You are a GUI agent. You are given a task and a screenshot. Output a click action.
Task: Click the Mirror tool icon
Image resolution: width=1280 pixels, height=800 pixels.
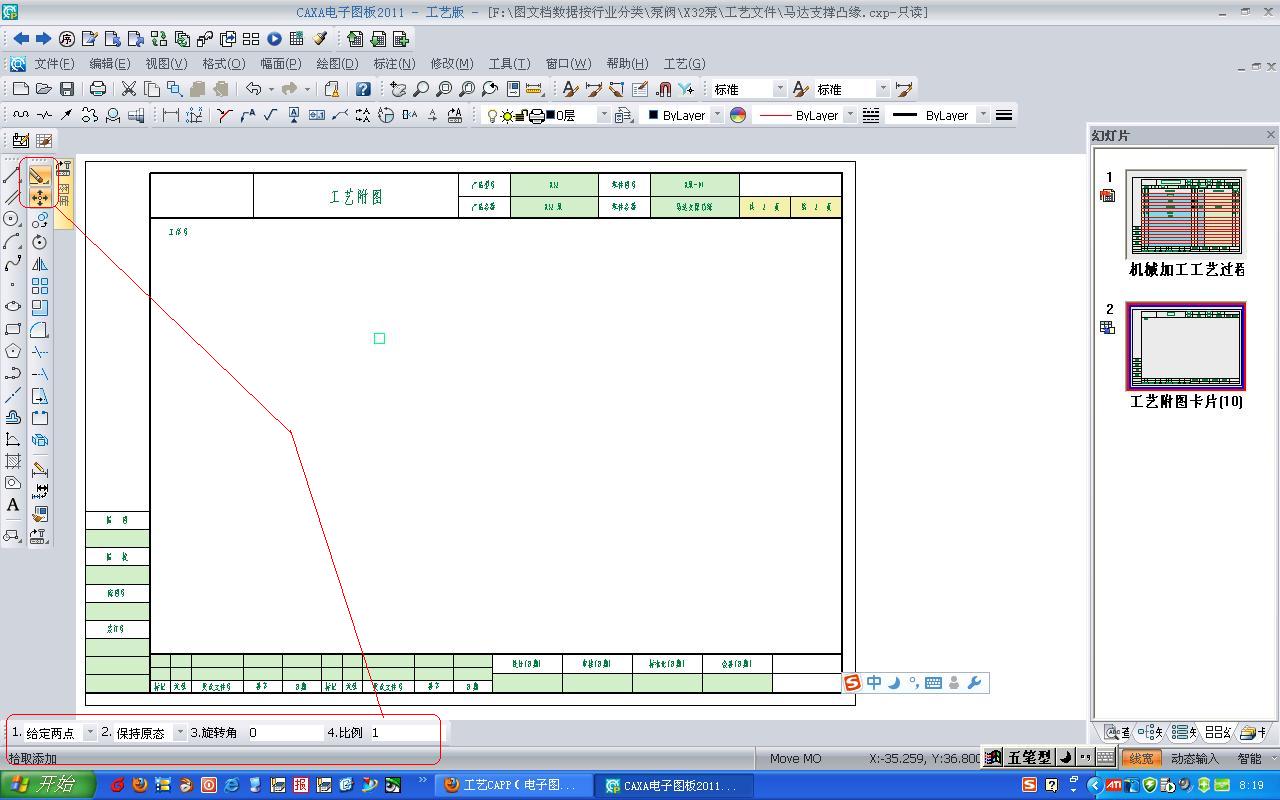40,264
